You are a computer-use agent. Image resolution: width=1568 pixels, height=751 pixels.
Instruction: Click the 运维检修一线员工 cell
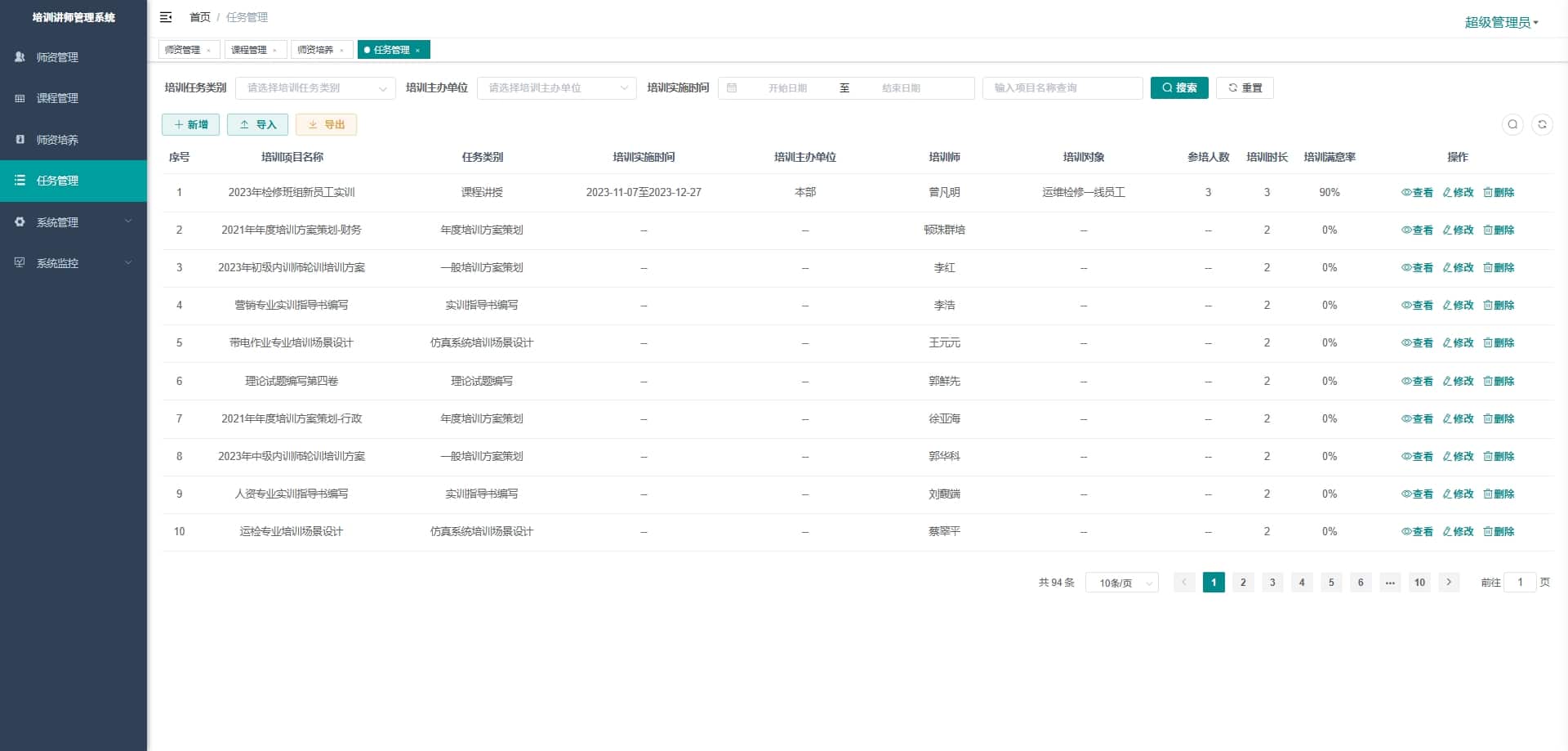[1084, 193]
